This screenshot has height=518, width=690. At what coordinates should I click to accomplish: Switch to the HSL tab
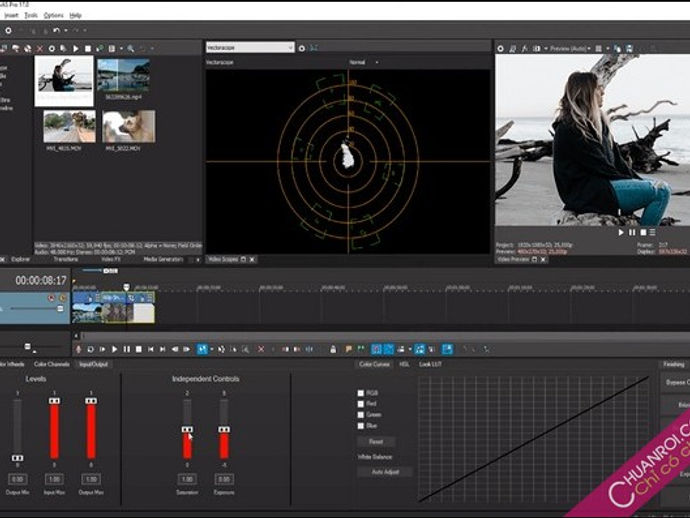[x=404, y=364]
